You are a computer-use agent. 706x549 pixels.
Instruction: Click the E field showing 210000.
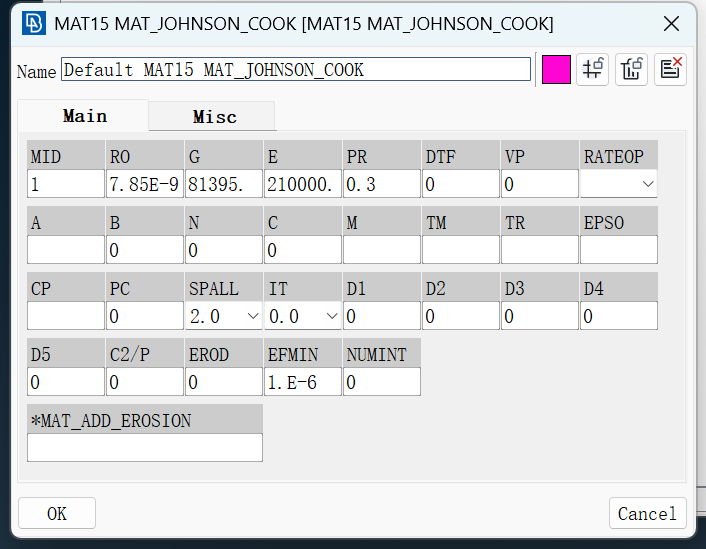pos(303,184)
